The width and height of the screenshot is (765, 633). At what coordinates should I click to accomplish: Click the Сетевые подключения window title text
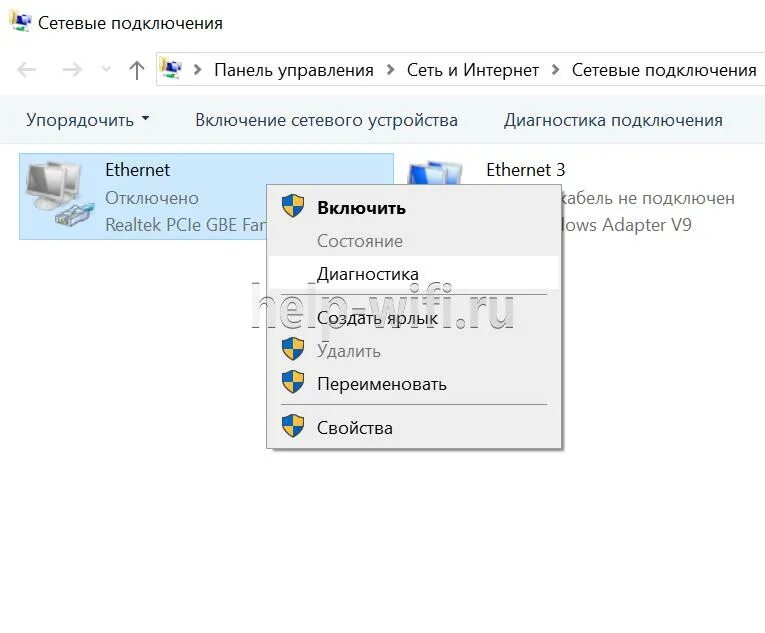(130, 23)
